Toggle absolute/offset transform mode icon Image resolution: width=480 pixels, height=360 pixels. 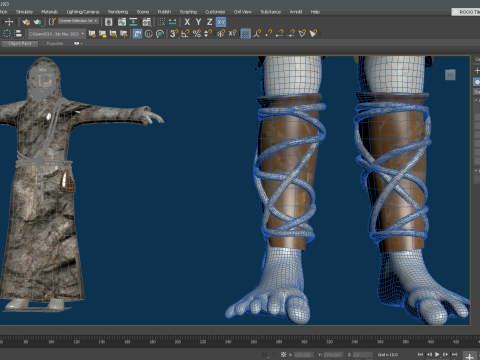point(283,354)
